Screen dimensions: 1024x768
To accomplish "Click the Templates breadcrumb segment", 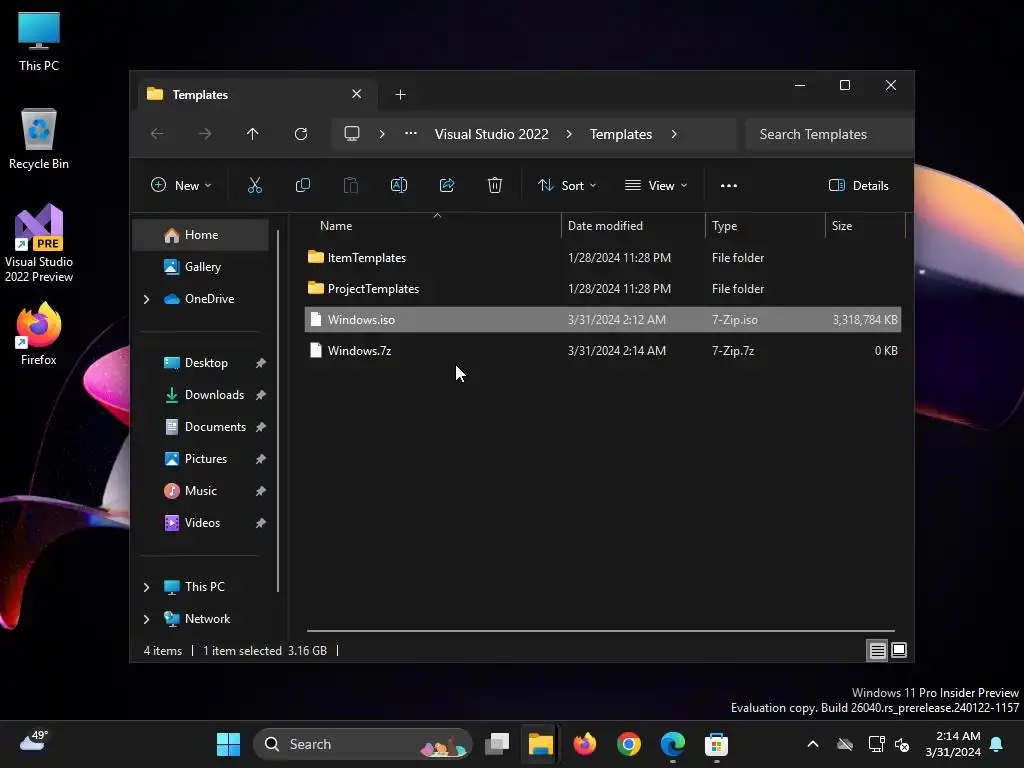I will (x=621, y=134).
